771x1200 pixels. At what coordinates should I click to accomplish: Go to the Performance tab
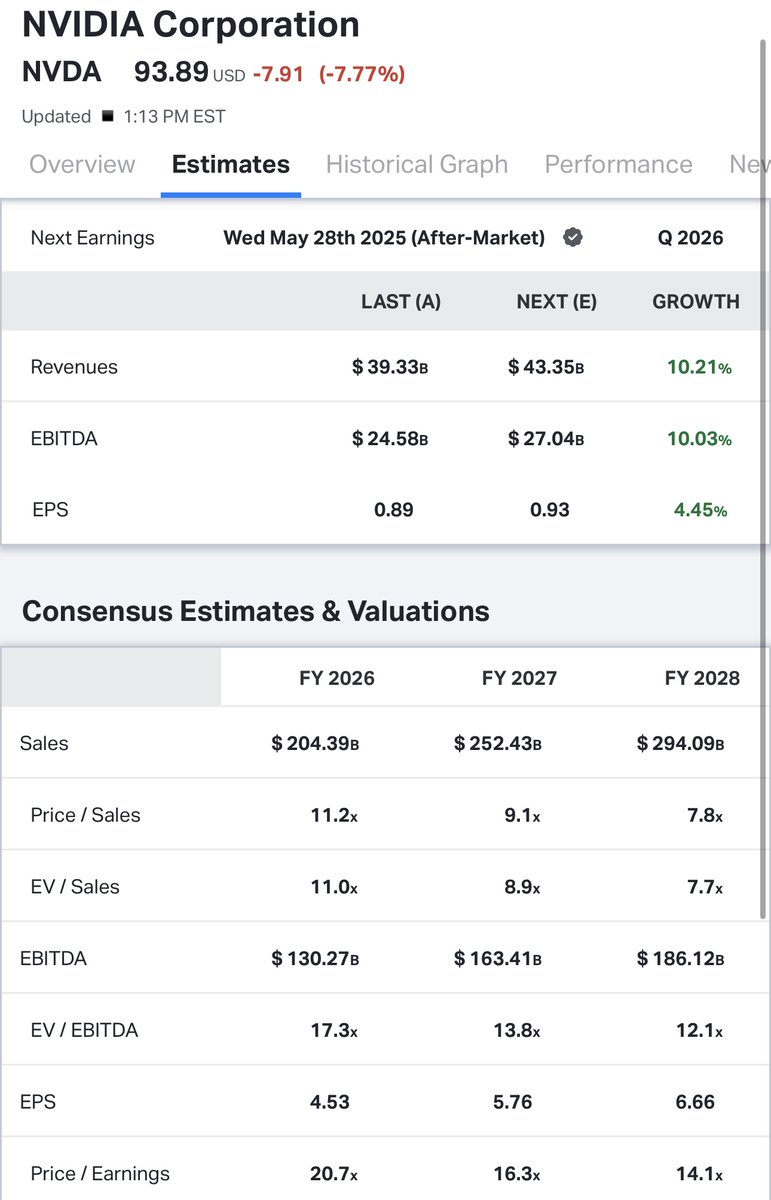click(x=618, y=164)
